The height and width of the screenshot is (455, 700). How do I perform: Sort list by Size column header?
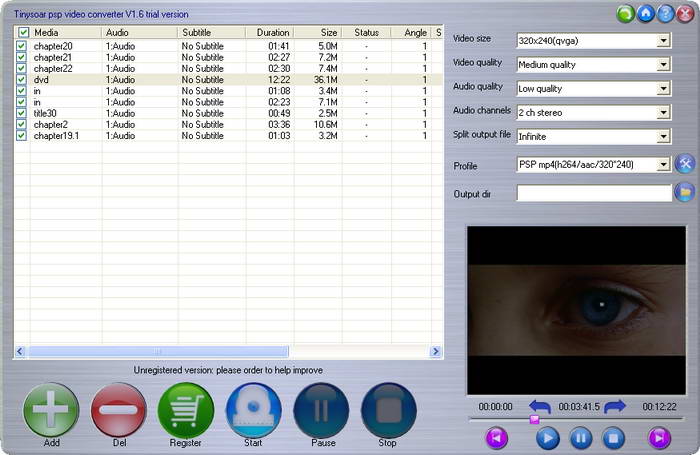(318, 32)
